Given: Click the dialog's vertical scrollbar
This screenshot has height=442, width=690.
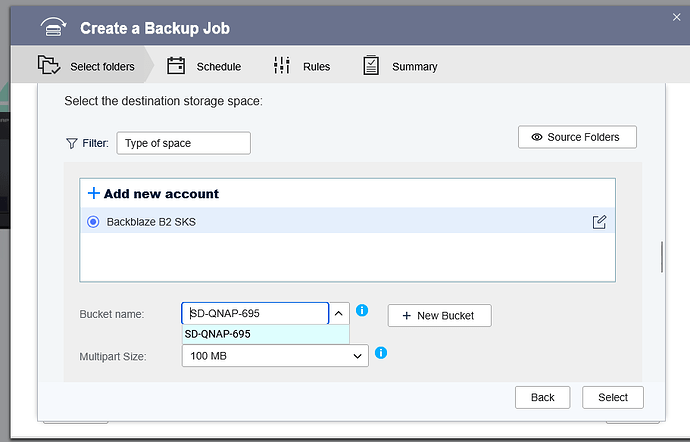Looking at the screenshot, I should [x=661, y=257].
